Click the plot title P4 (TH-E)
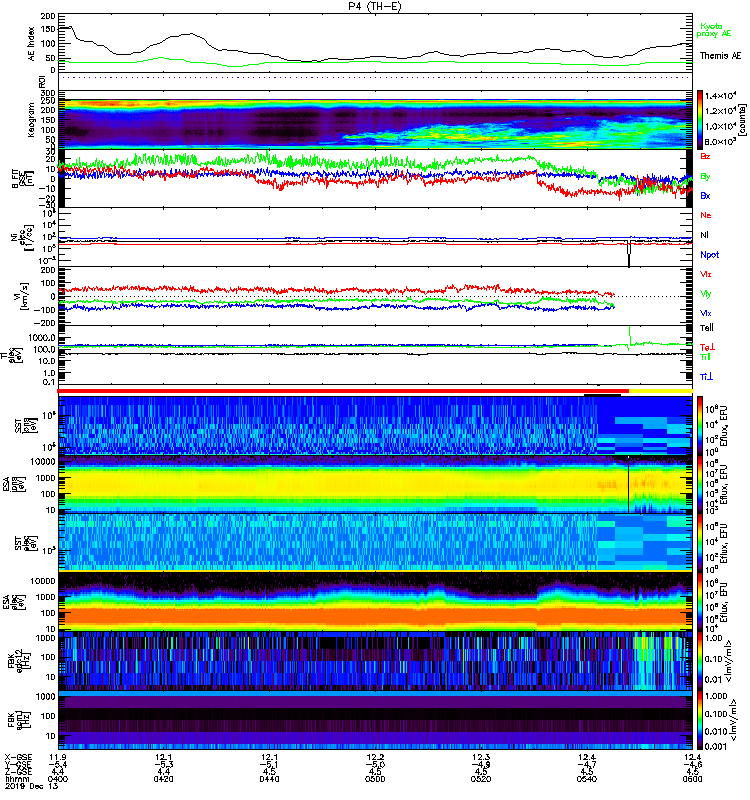 (375, 6)
